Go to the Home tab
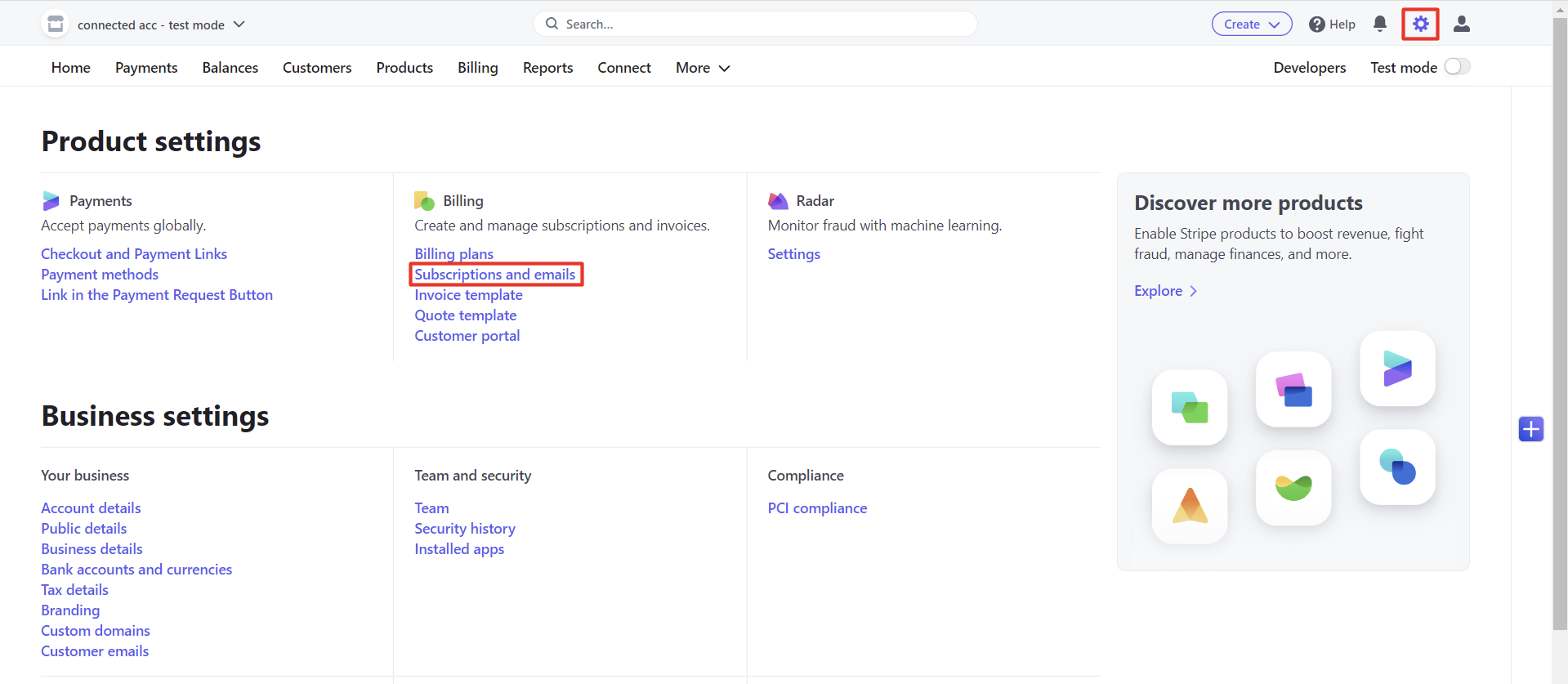Image resolution: width=1568 pixels, height=684 pixels. pyautogui.click(x=71, y=68)
